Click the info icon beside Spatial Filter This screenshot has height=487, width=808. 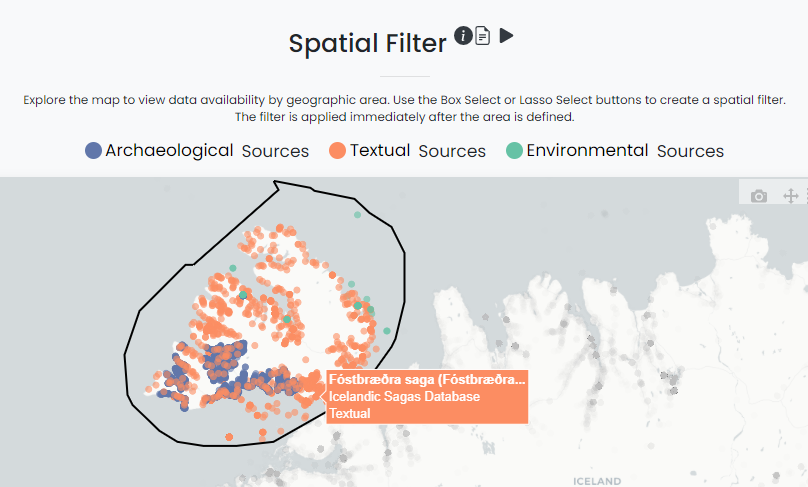[x=462, y=36]
